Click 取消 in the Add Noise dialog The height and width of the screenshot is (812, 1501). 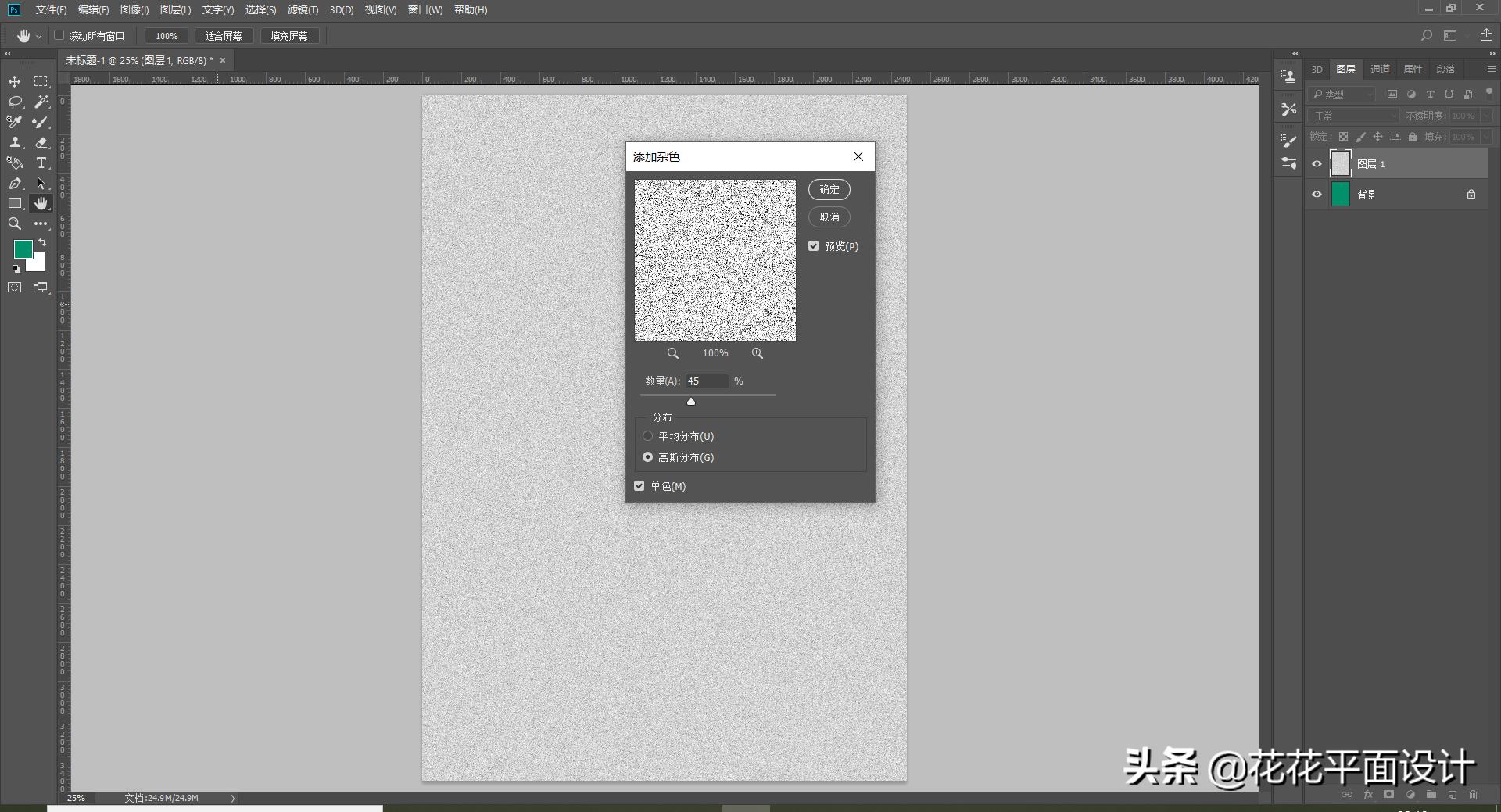pyautogui.click(x=829, y=217)
